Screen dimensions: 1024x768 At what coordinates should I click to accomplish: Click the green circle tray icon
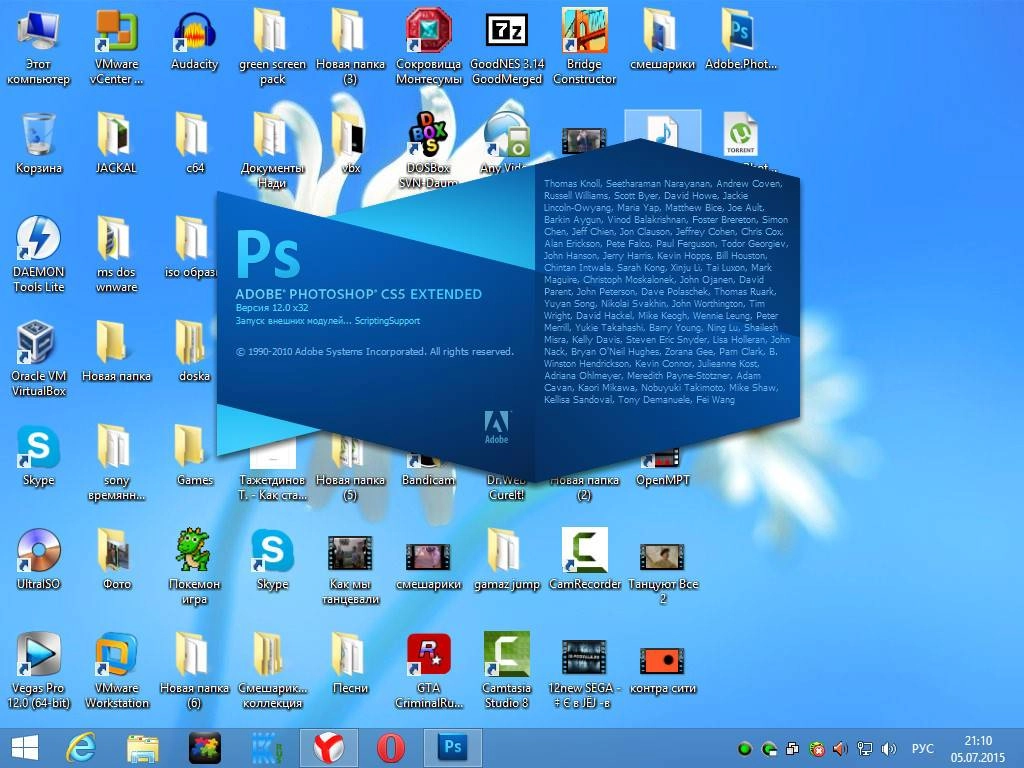tap(744, 749)
